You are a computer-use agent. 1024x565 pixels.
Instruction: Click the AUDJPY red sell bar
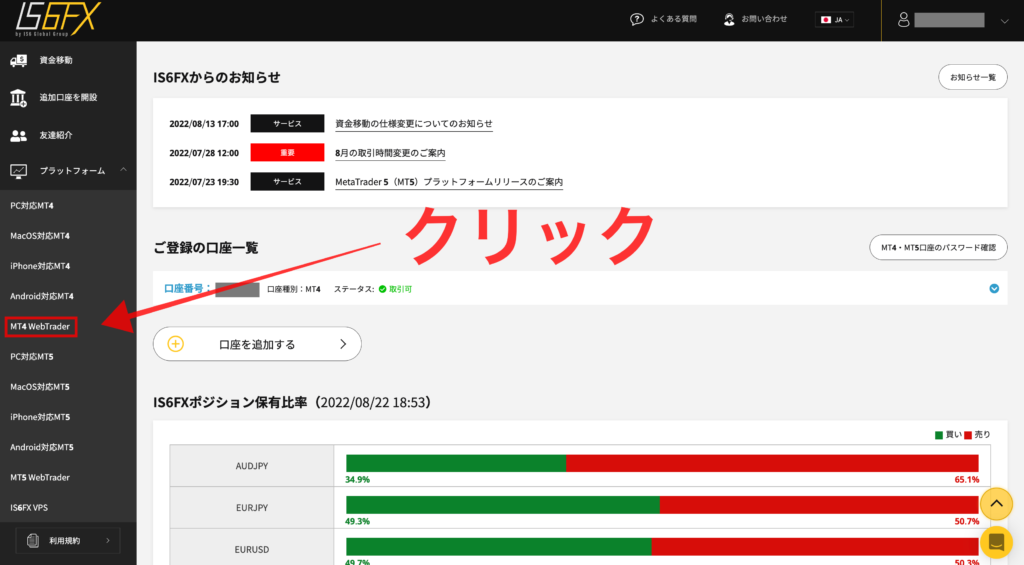click(772, 463)
